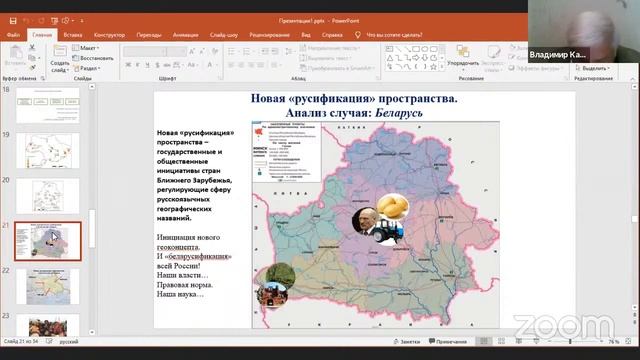Click the Примечания comments button in status bar
Viewport: 640px width, 360px height.
(448, 342)
